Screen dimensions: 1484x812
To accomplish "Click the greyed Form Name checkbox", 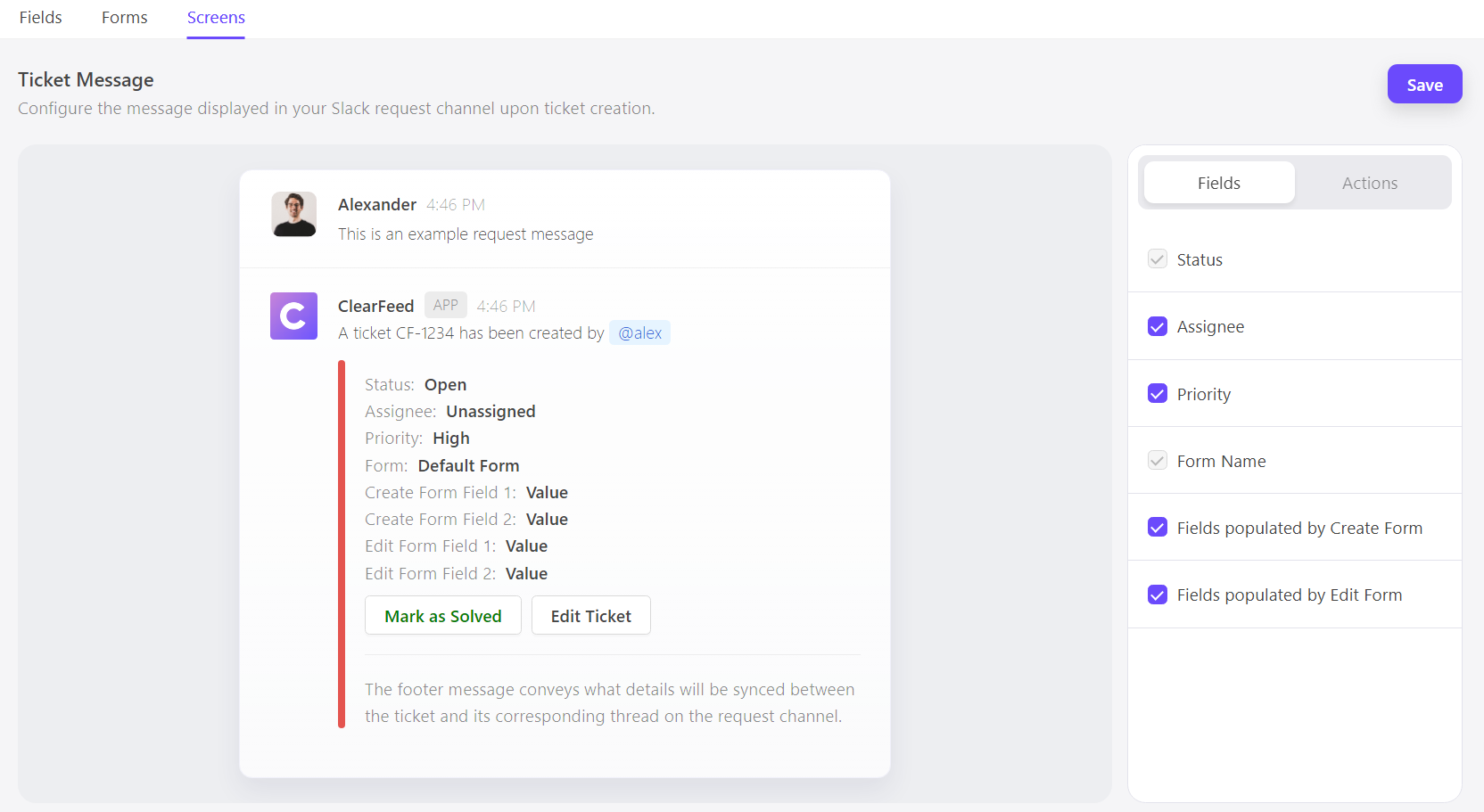I will click(x=1158, y=461).
